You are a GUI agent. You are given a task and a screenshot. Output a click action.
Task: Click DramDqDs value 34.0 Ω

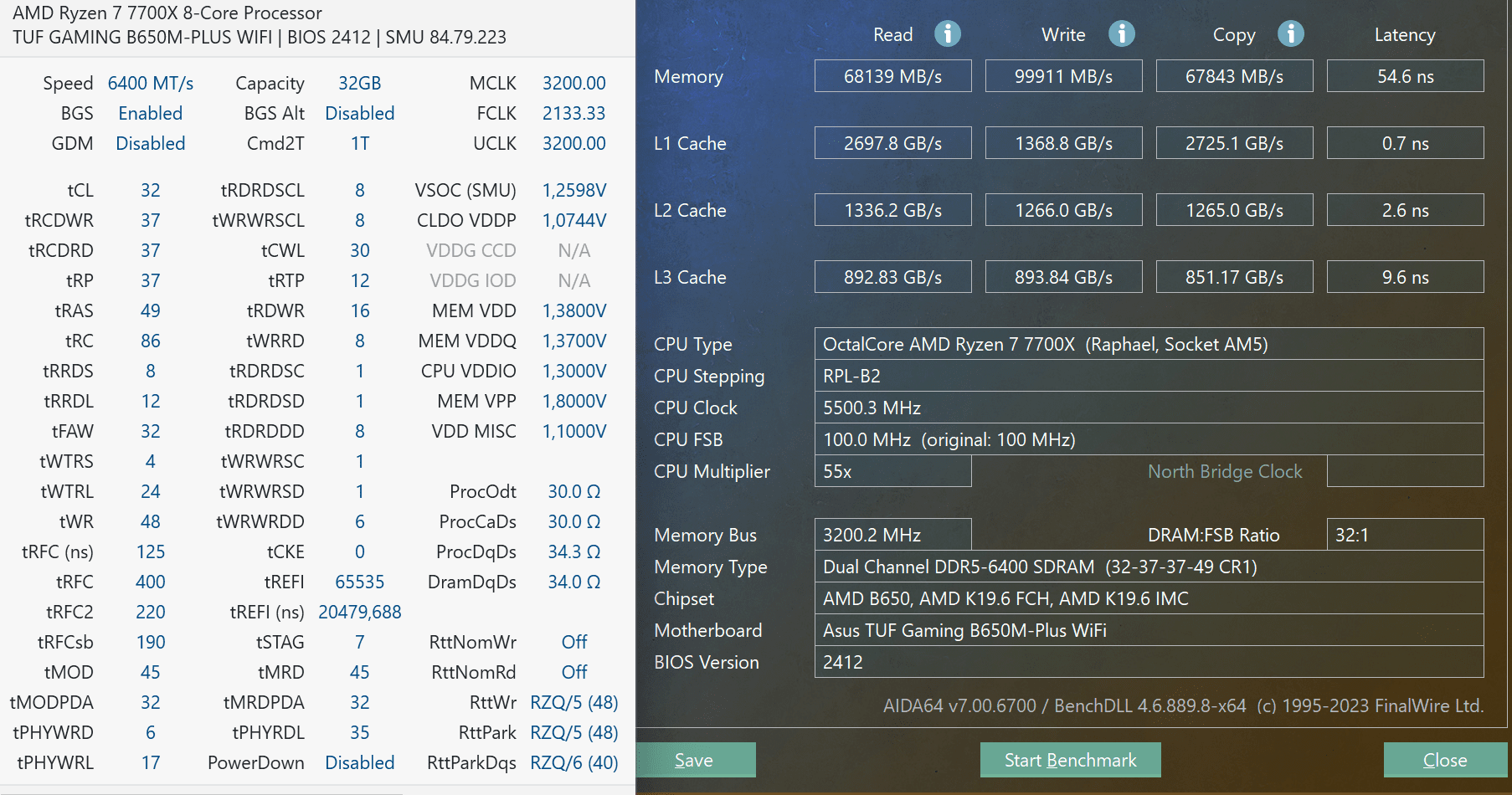pyautogui.click(x=574, y=582)
